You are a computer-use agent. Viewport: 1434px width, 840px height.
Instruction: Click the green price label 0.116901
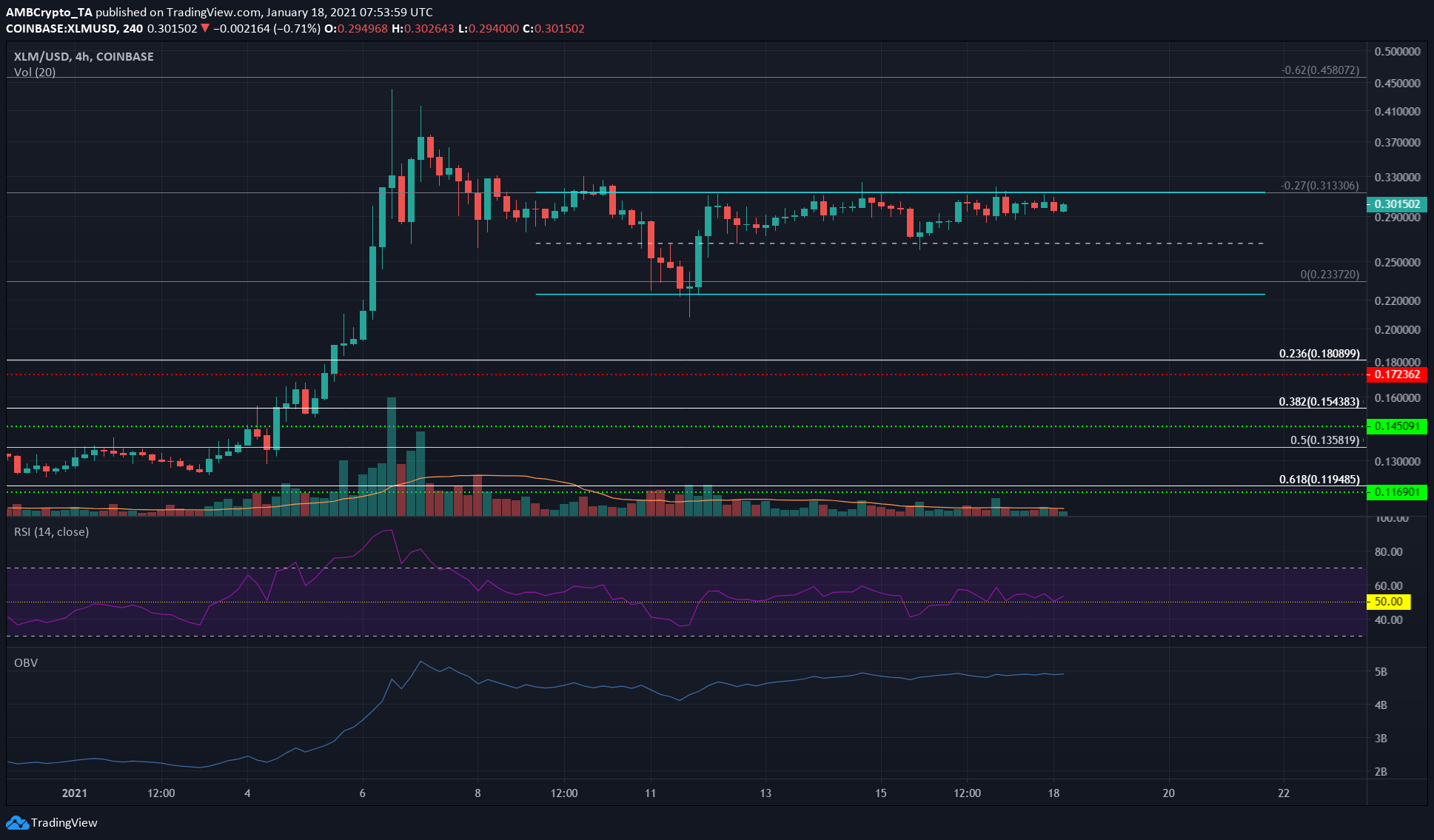(1396, 492)
